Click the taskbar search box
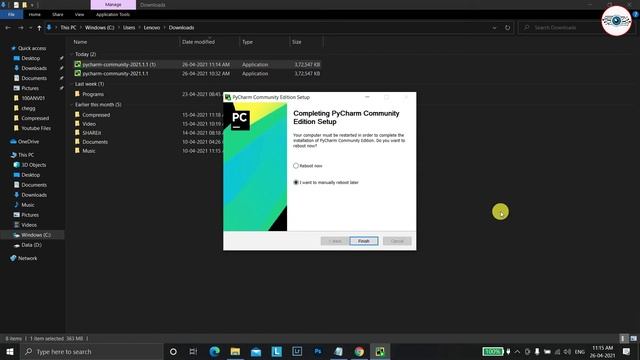The height and width of the screenshot is (360, 640). pyautogui.click(x=91, y=351)
